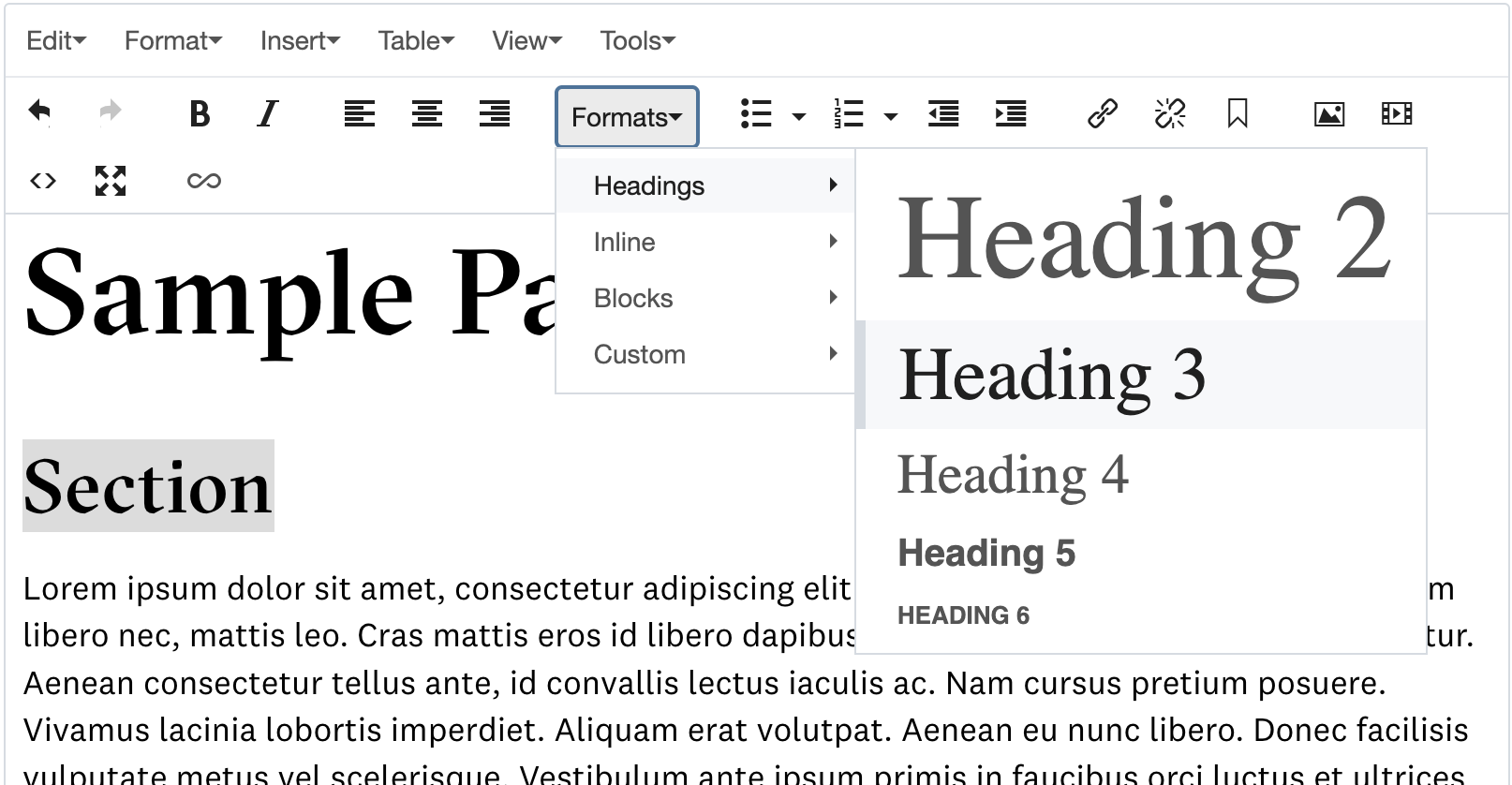Center align the text

pos(427,114)
